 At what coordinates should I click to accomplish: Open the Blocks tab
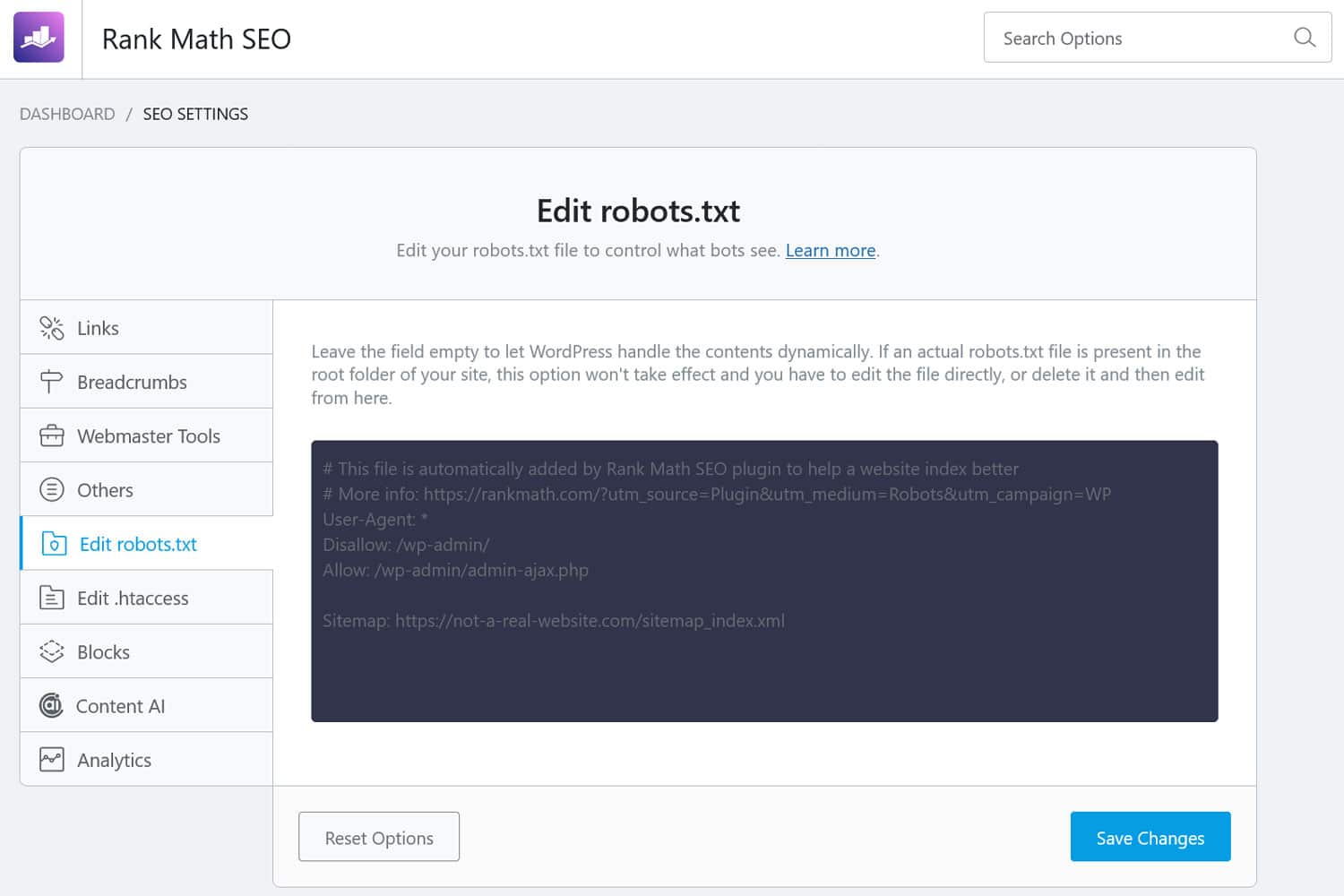pos(147,651)
